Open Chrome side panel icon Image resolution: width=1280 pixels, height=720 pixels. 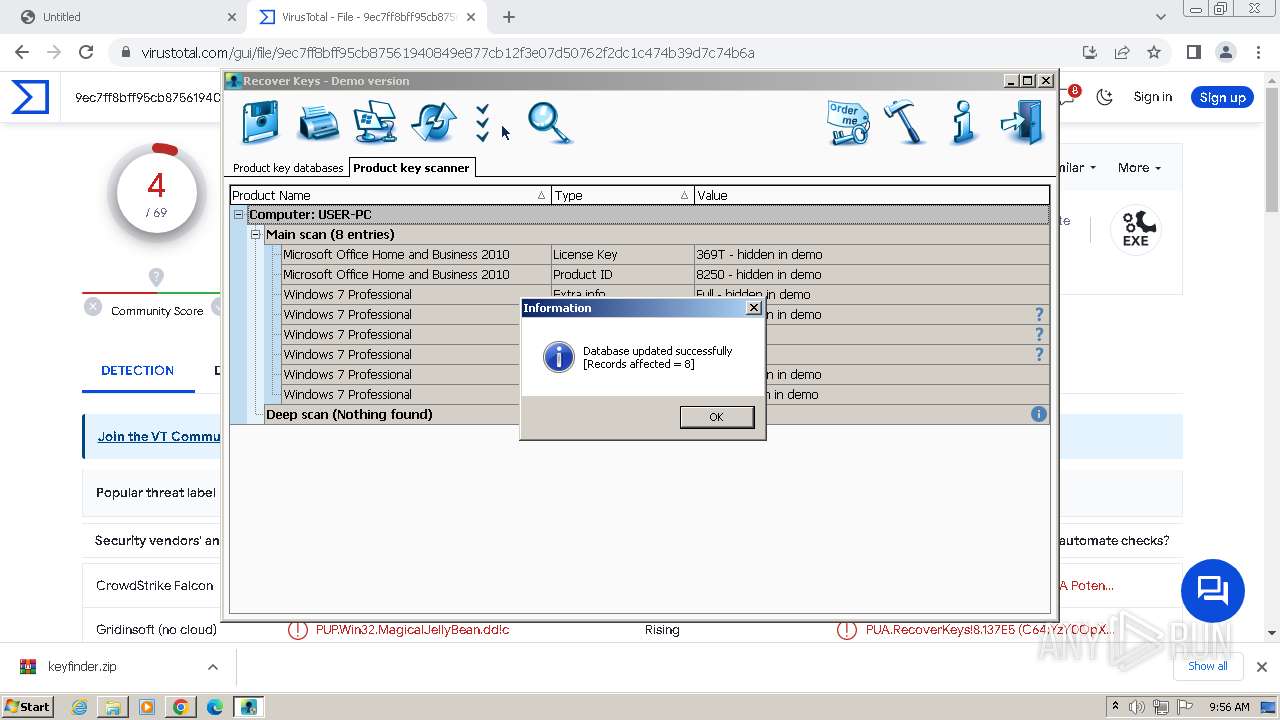(x=1194, y=52)
